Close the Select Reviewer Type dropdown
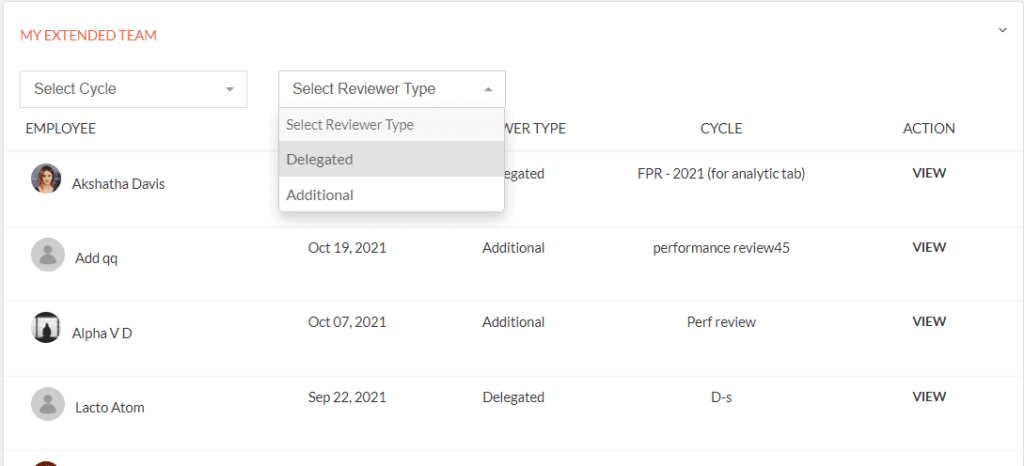The height and width of the screenshot is (466, 1024). 392,89
